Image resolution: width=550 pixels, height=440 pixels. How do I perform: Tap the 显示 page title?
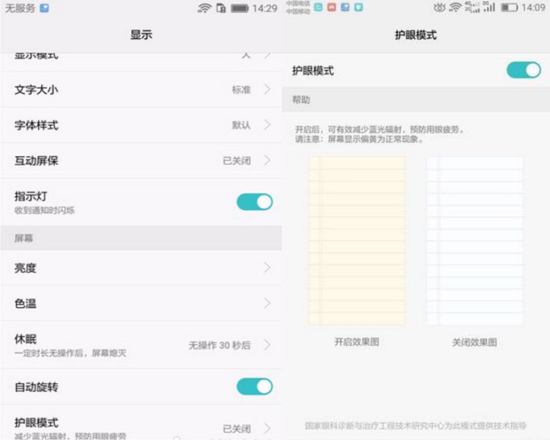pos(141,35)
